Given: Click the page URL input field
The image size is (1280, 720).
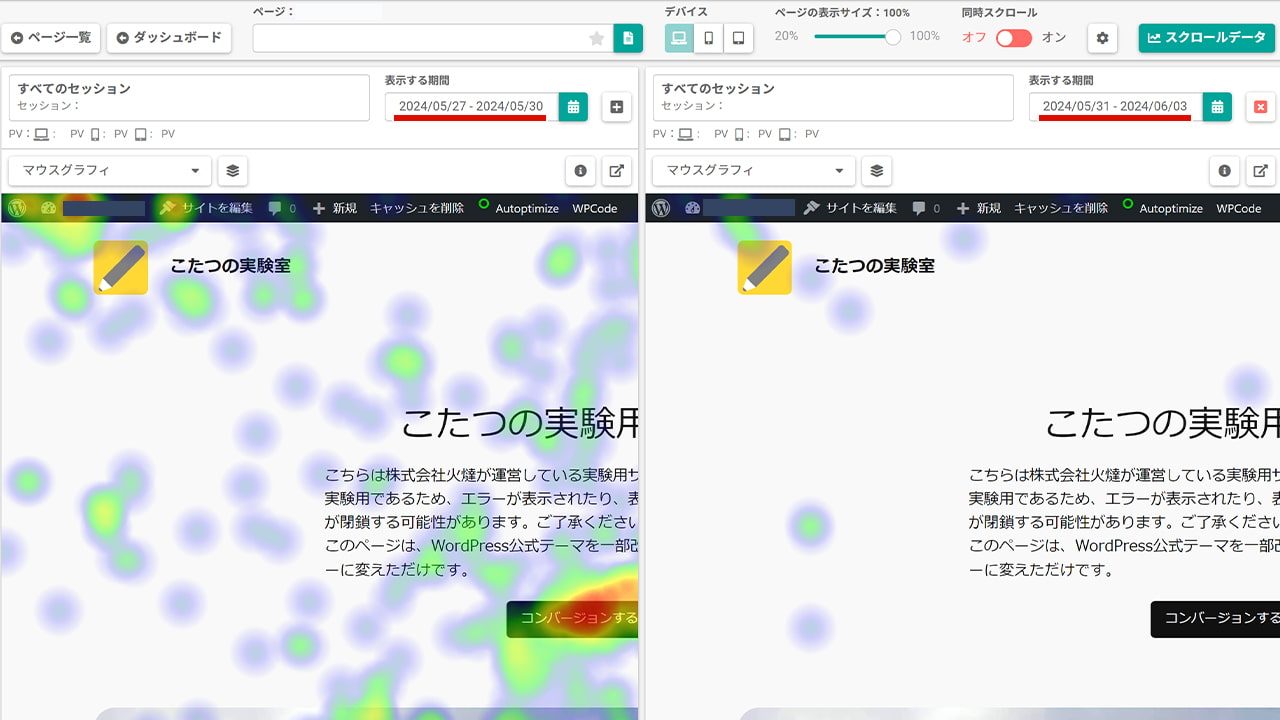Looking at the screenshot, I should click(x=432, y=38).
